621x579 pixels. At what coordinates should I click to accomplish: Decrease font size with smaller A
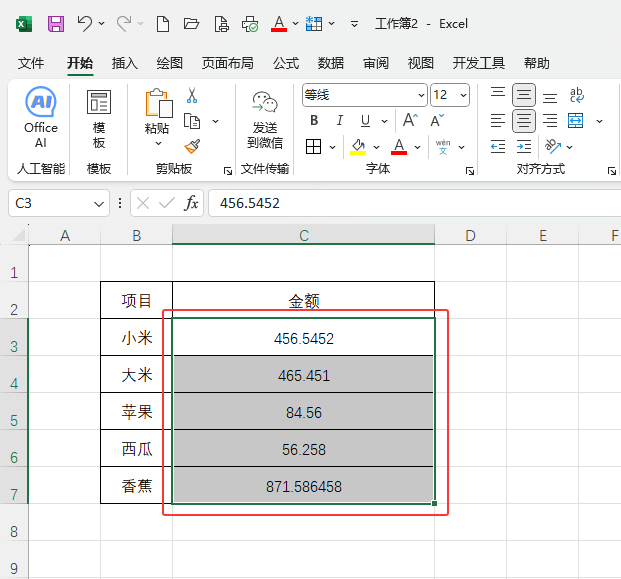coord(437,120)
